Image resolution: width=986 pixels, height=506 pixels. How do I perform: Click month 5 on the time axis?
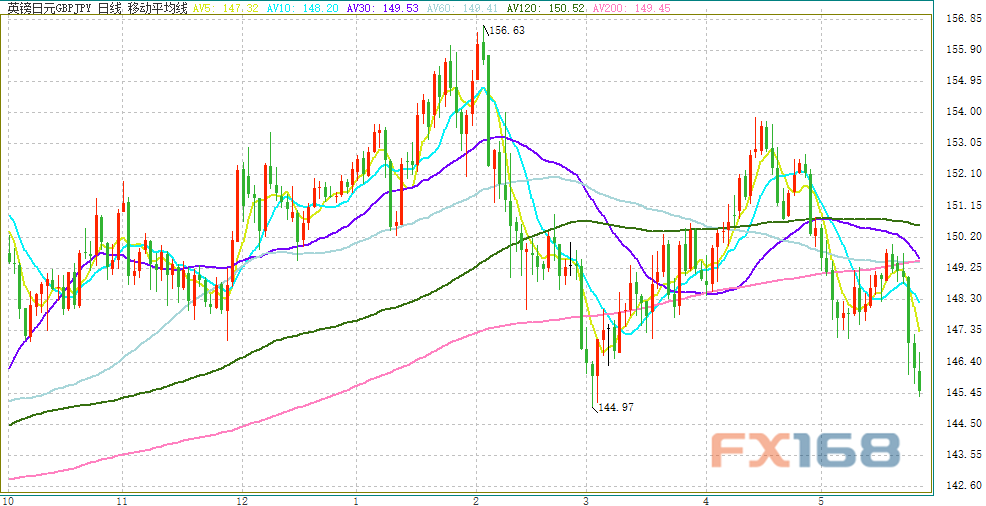click(x=820, y=498)
